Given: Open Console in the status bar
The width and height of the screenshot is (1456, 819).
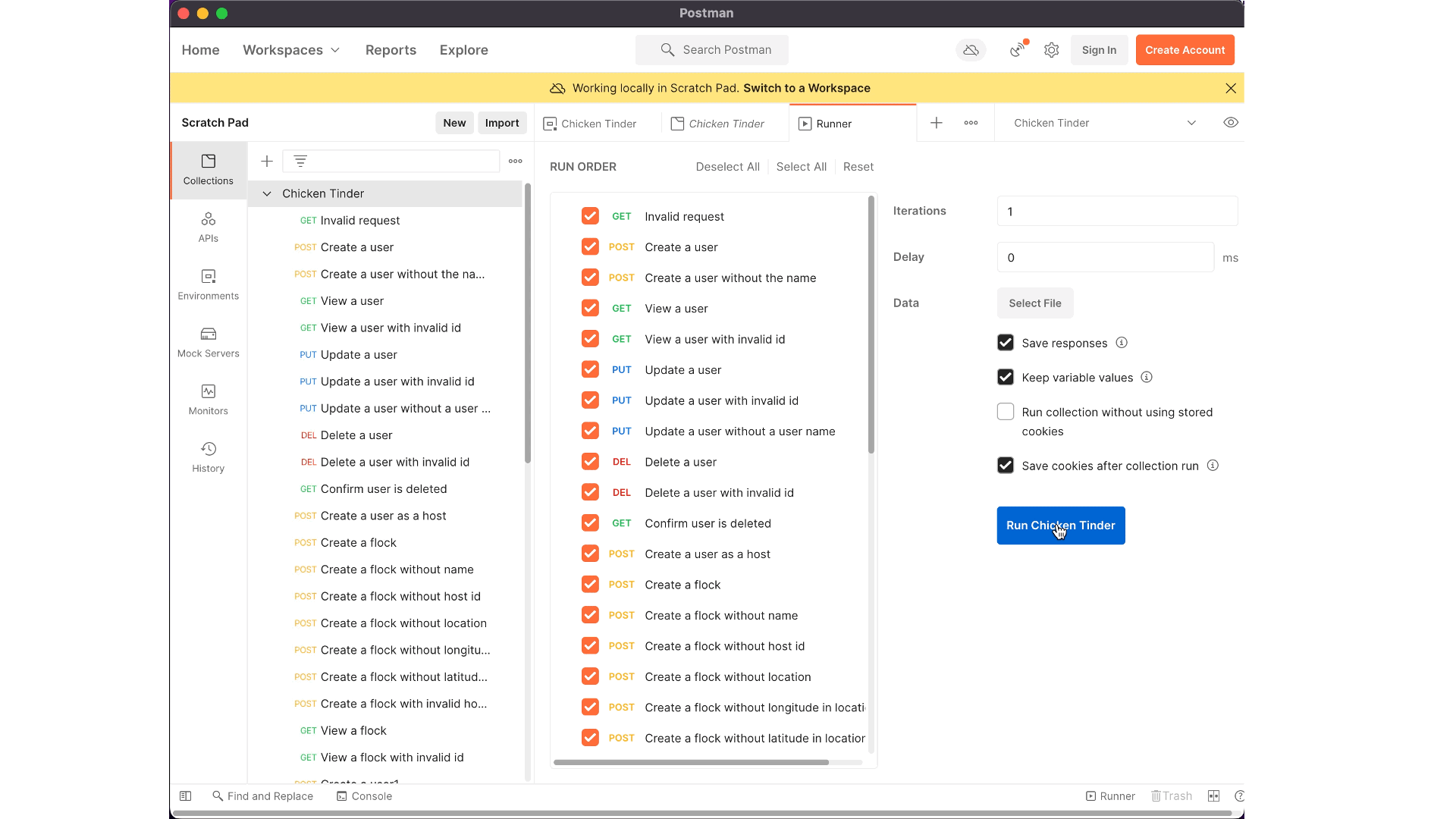Looking at the screenshot, I should pos(365,795).
